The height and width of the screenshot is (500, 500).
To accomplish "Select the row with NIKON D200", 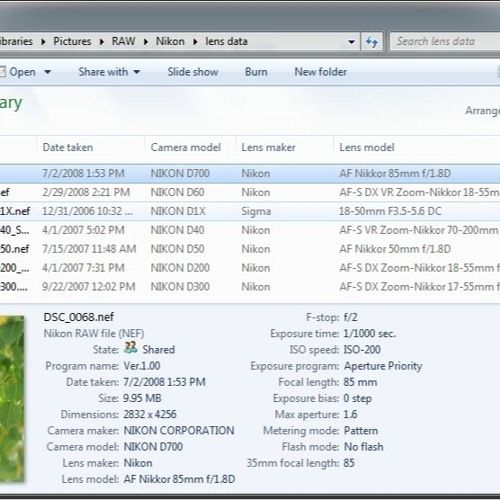I will pos(250,268).
